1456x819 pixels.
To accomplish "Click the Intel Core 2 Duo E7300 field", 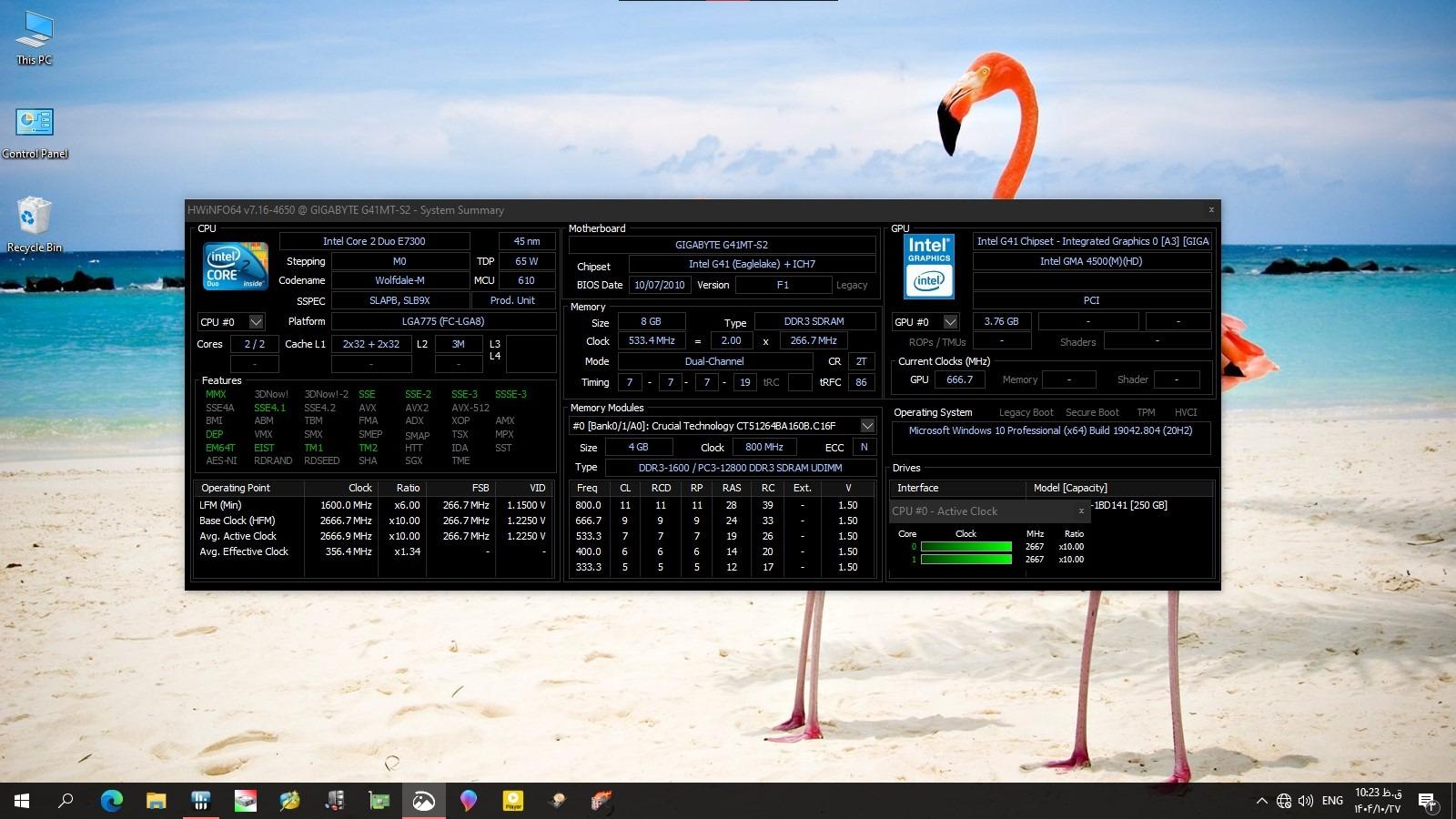I will (x=374, y=241).
